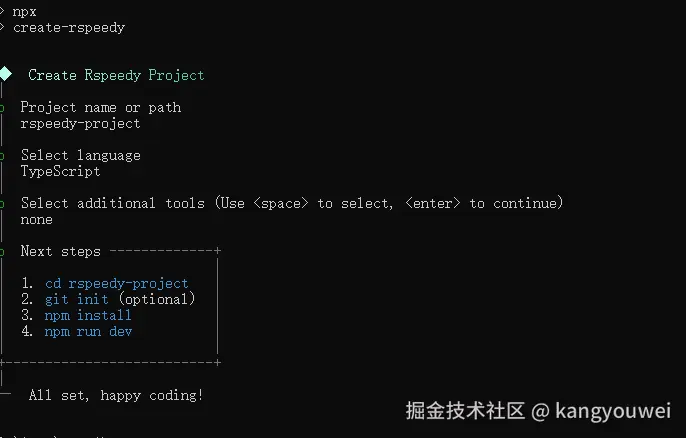Select the TypeScript language answer

(x=60, y=171)
